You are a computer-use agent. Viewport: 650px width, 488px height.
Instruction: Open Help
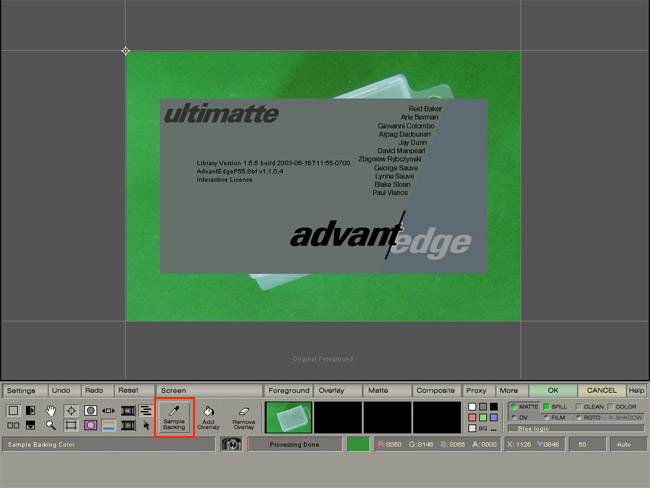click(636, 391)
